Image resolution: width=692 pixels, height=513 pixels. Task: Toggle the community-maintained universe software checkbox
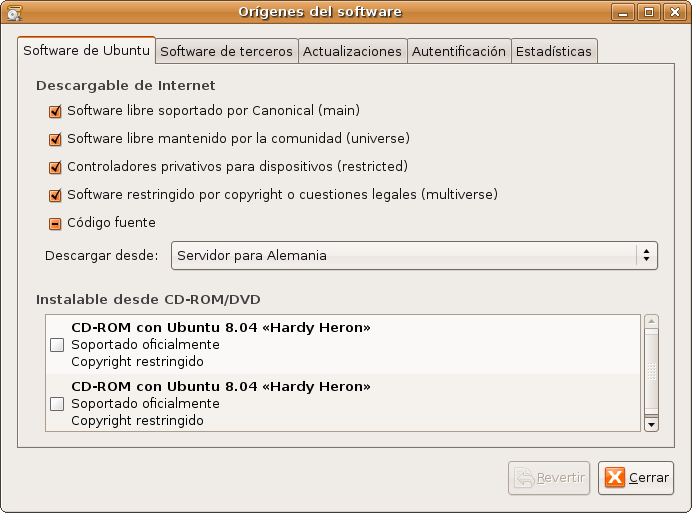56,139
